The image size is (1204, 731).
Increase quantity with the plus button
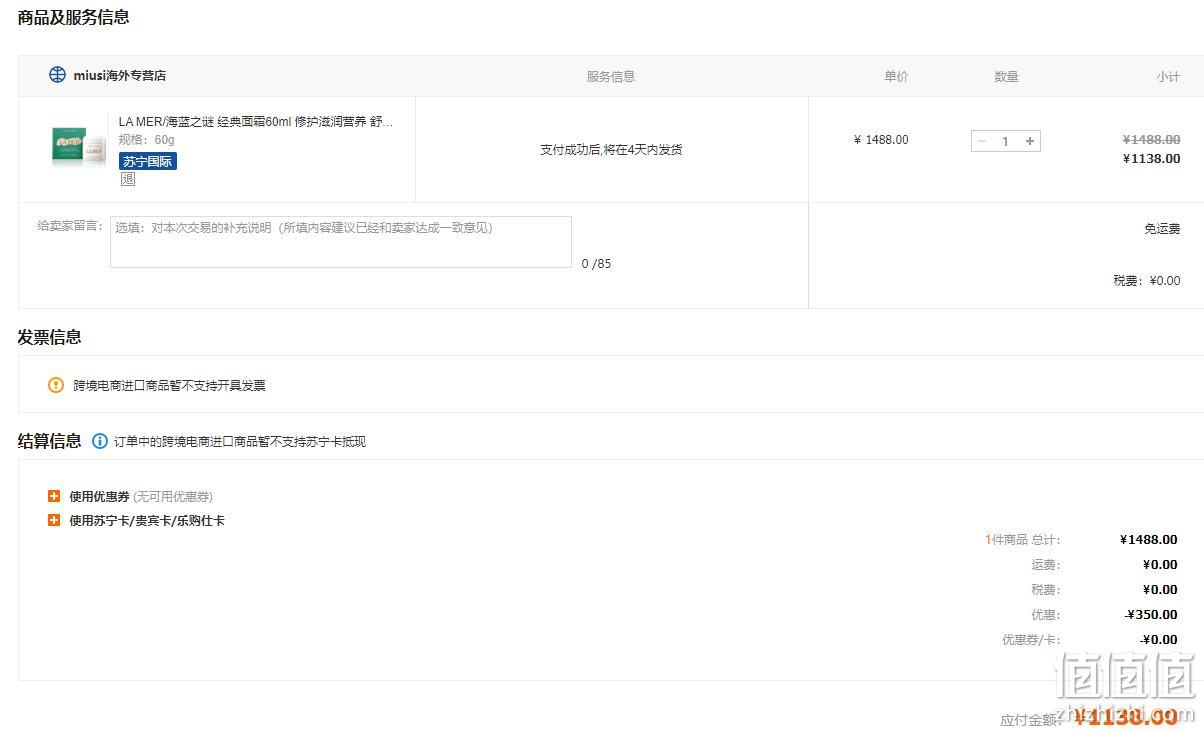1030,141
